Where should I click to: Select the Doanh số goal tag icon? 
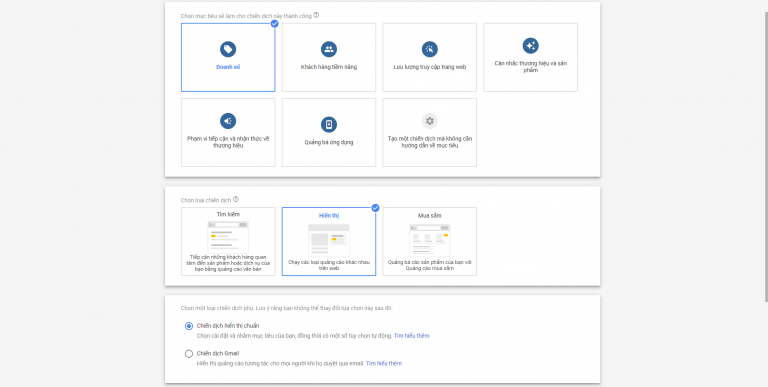click(228, 49)
